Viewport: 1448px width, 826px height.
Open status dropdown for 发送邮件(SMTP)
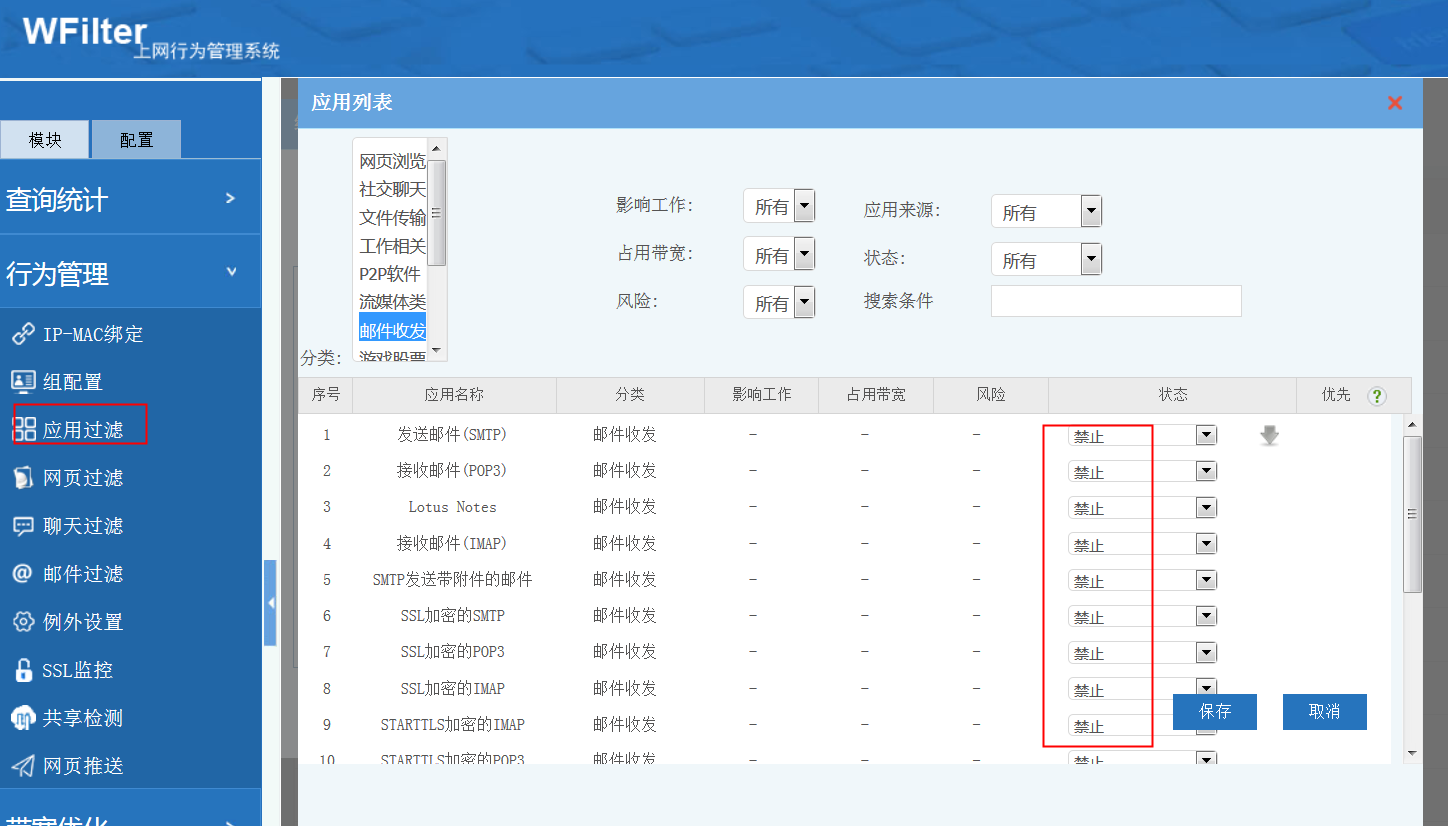(x=1206, y=436)
